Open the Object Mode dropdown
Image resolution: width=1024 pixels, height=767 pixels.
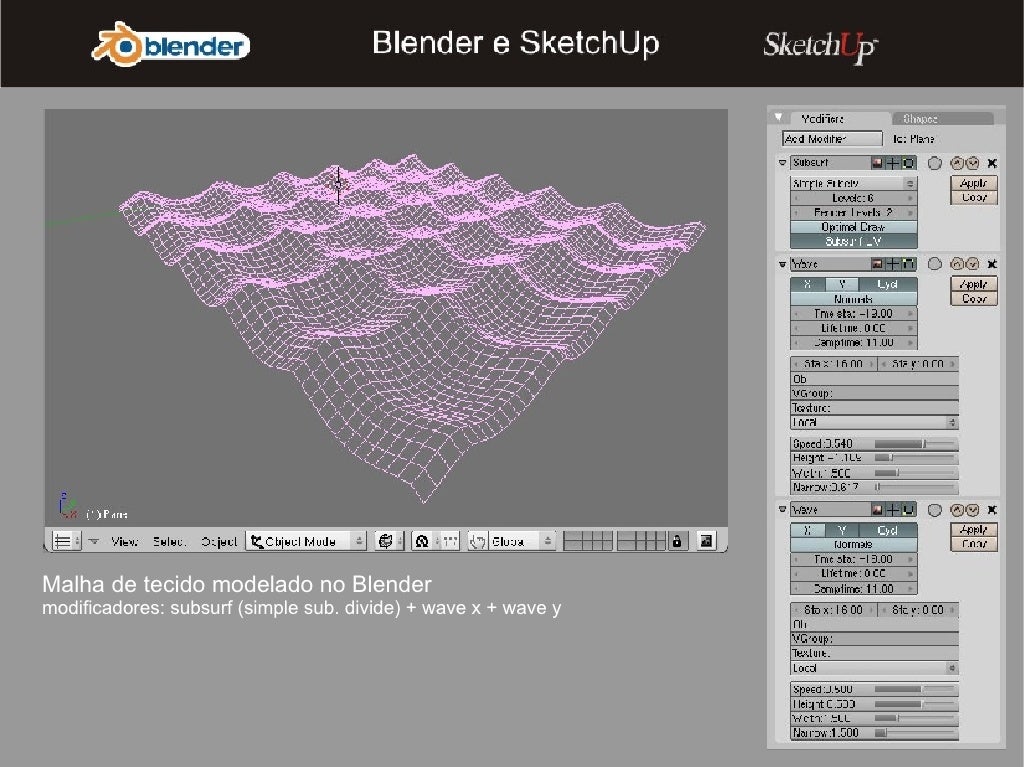306,542
